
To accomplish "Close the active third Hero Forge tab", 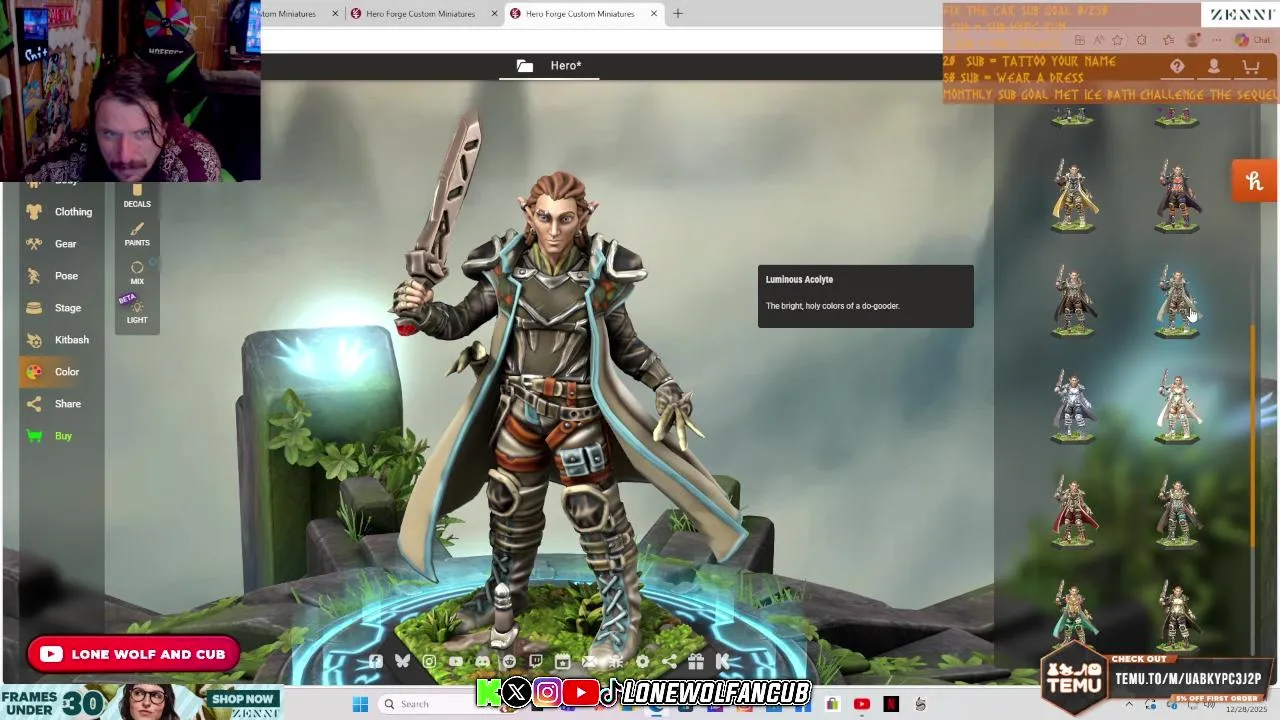I will (654, 14).
